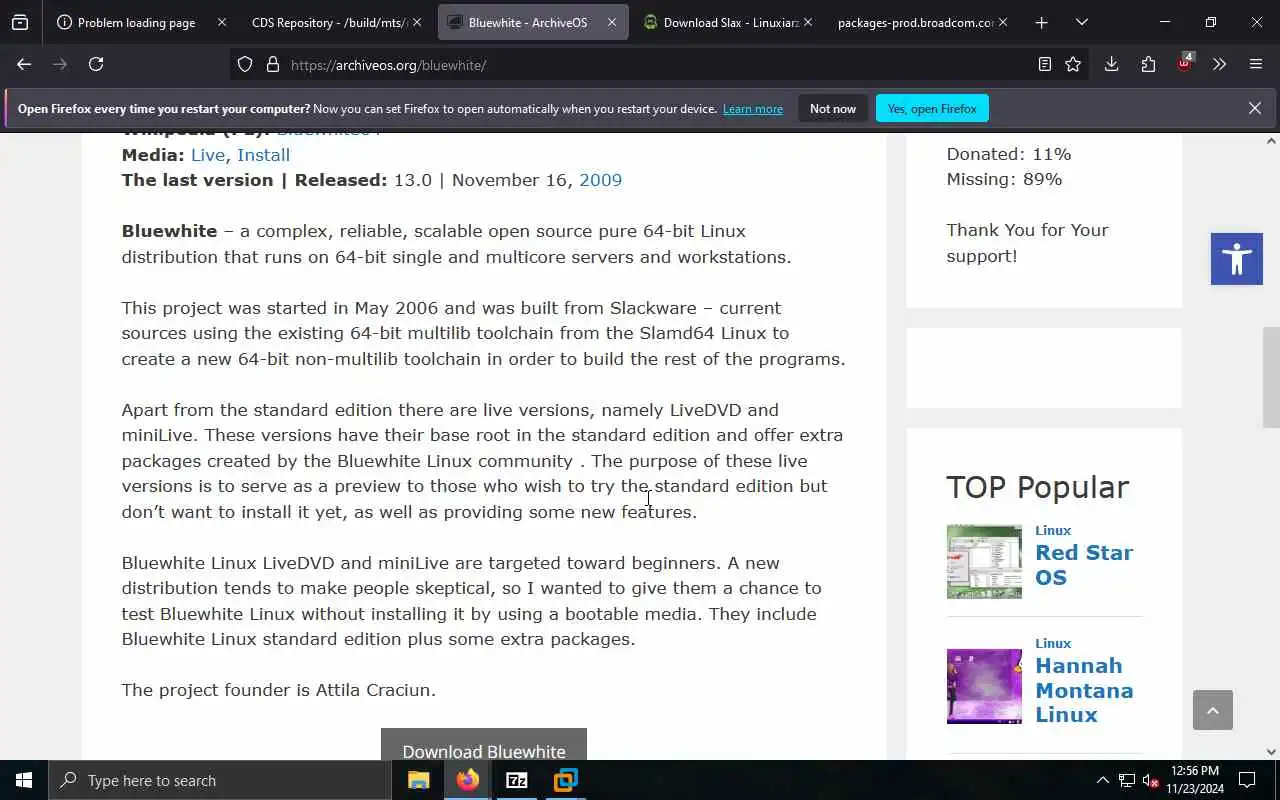Go back to the previous page

tap(24, 64)
